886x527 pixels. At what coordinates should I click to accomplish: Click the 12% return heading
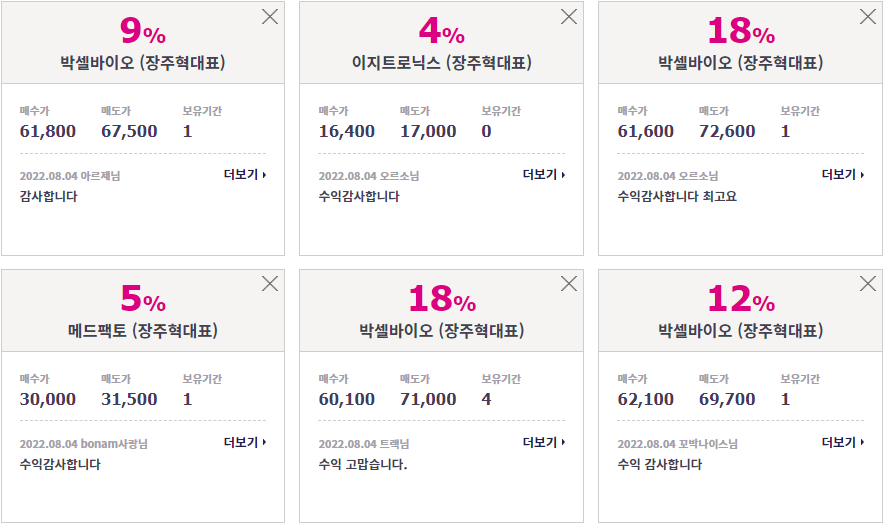click(741, 298)
